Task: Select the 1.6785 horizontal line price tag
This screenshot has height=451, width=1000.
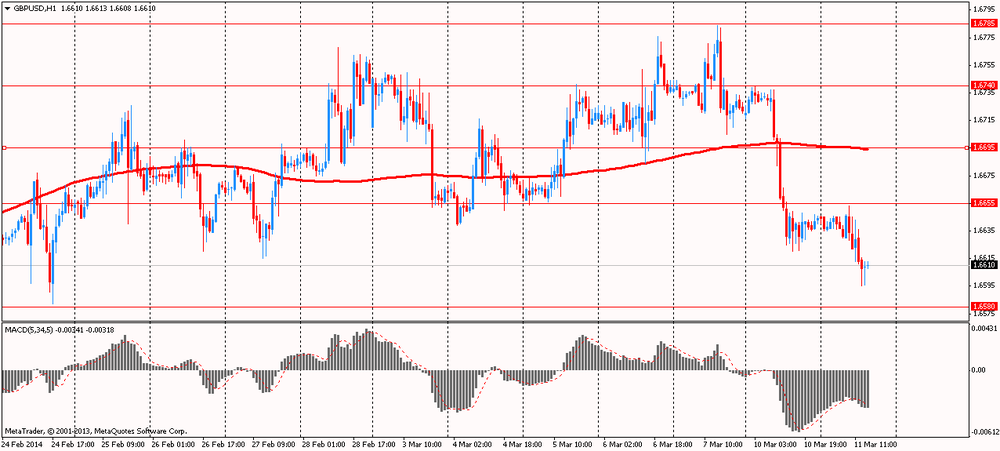Action: pyautogui.click(x=984, y=24)
